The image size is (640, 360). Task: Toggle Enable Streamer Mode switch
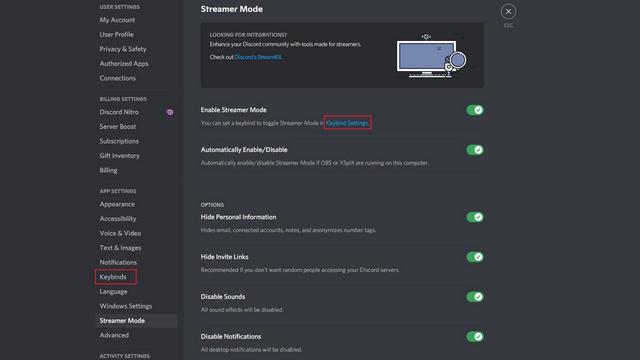pos(475,110)
